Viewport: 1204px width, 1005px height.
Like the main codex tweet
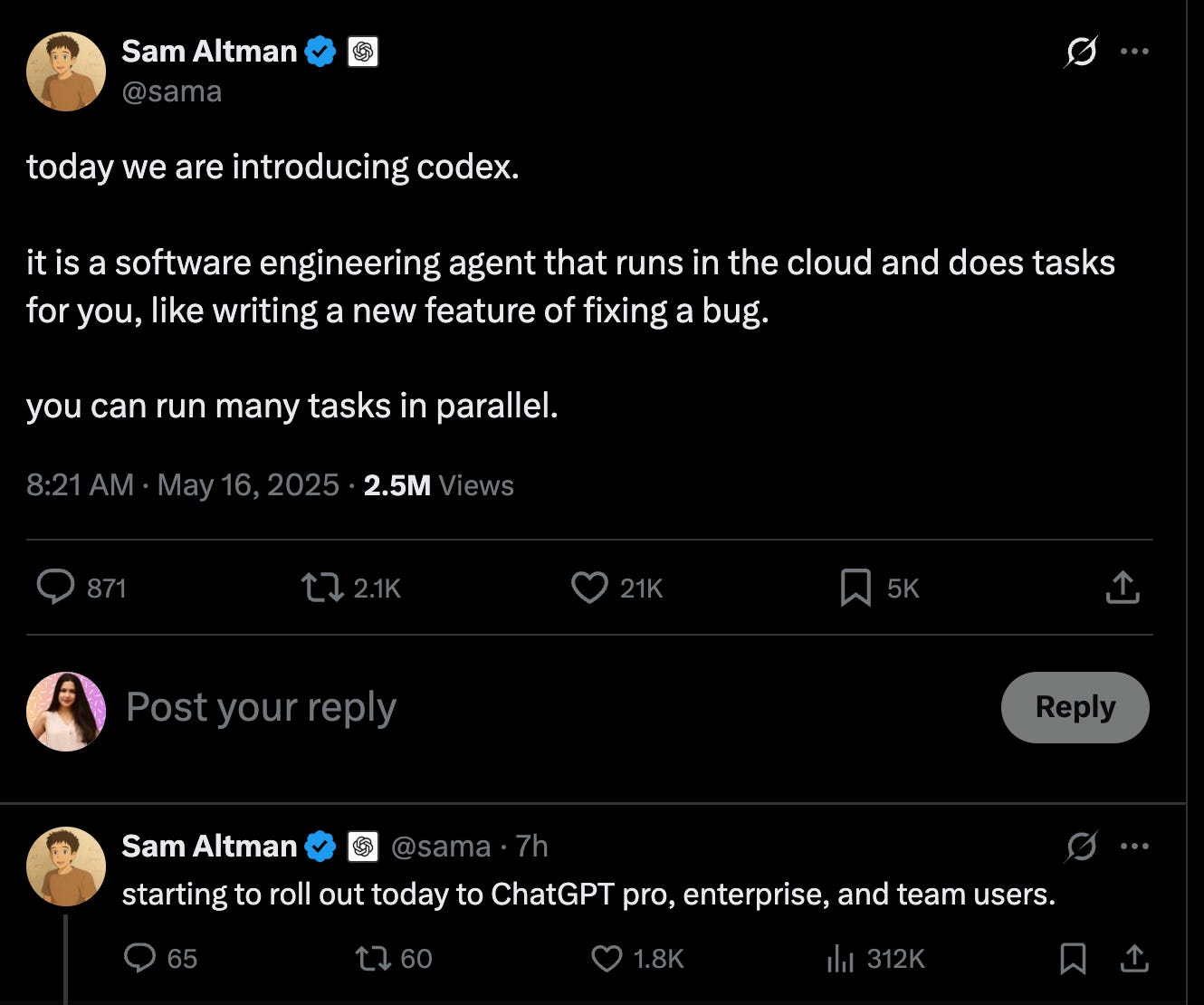(589, 588)
